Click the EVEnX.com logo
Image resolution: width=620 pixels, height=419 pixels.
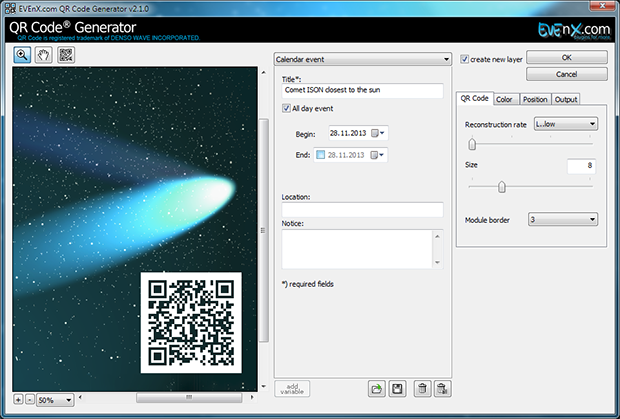tap(574, 30)
